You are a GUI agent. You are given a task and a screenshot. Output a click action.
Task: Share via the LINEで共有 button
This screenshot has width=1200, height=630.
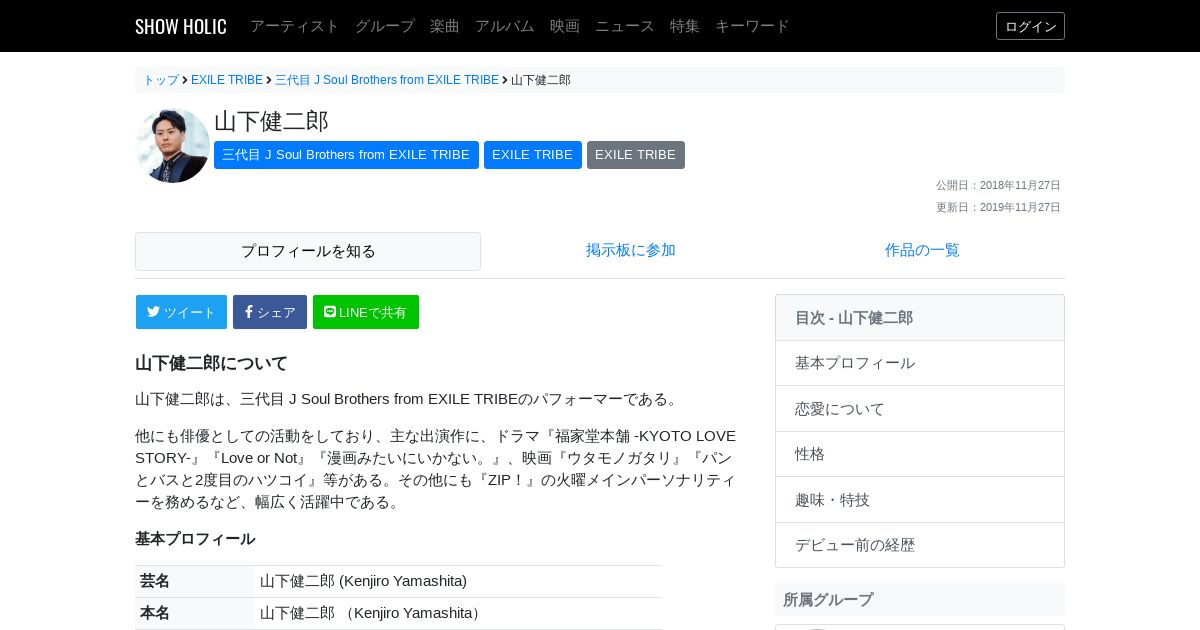pos(366,312)
